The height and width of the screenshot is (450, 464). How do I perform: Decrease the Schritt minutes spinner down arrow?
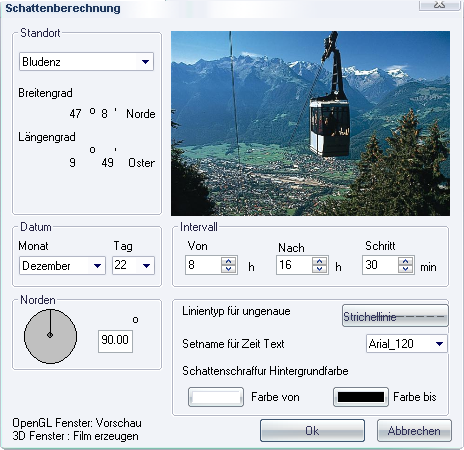406,269
